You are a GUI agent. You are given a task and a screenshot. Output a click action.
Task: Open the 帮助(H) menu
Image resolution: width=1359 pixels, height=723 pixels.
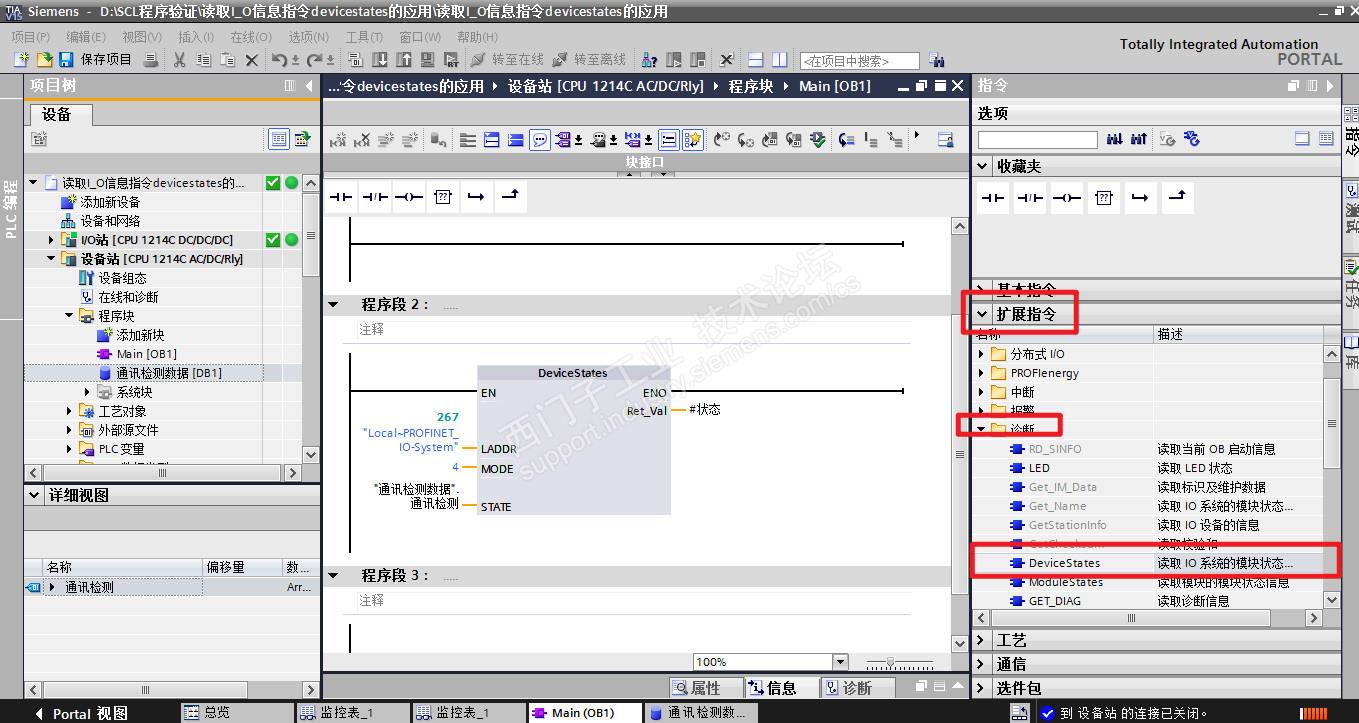[x=477, y=37]
